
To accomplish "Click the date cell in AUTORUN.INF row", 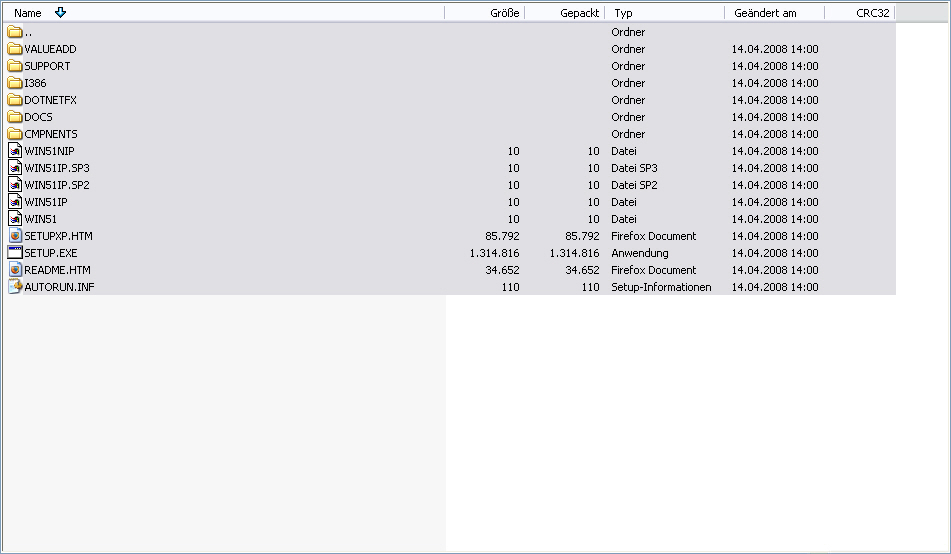I will coord(775,287).
